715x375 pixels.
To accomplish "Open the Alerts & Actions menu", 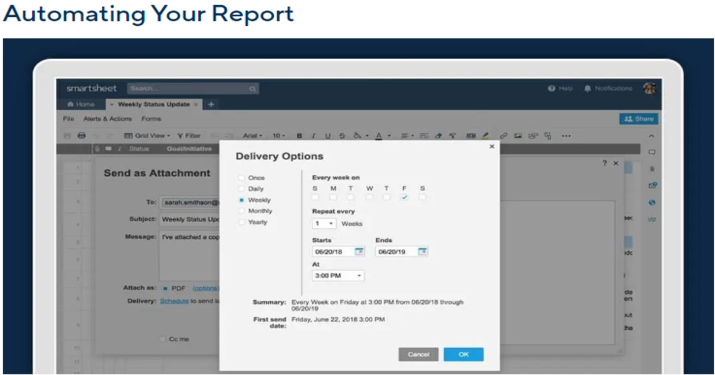I will [x=108, y=119].
